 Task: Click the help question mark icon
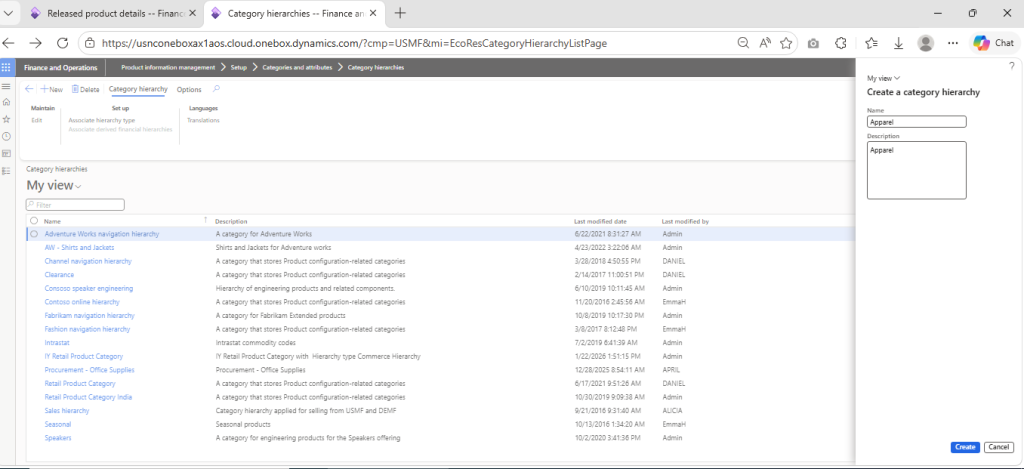click(1012, 66)
